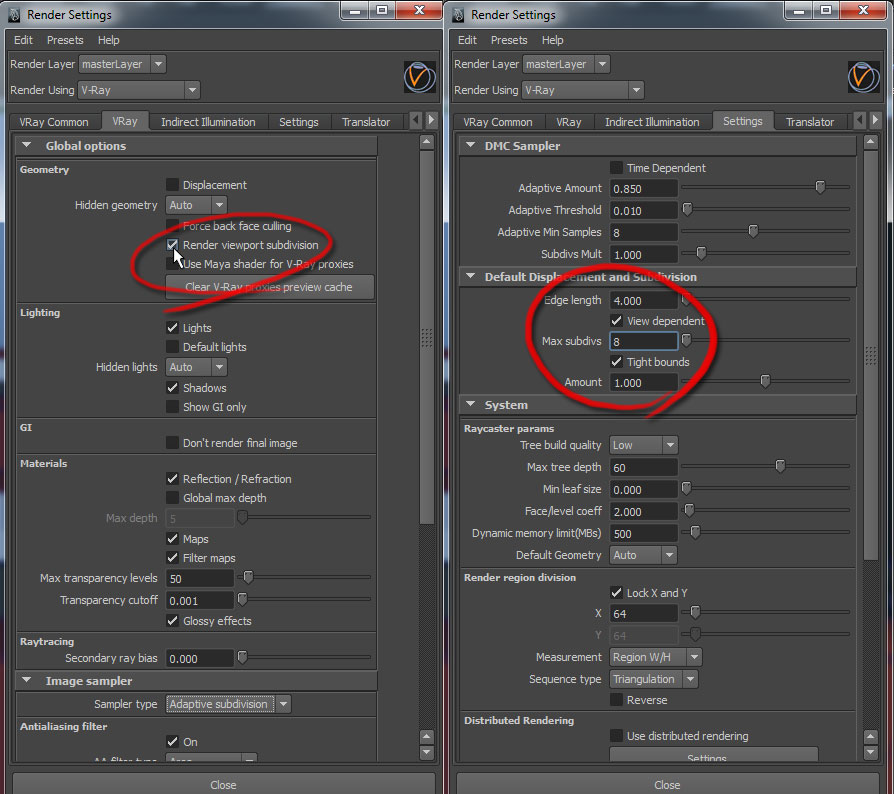Open Edit menu in left window
894x794 pixels.
pyautogui.click(x=23, y=40)
